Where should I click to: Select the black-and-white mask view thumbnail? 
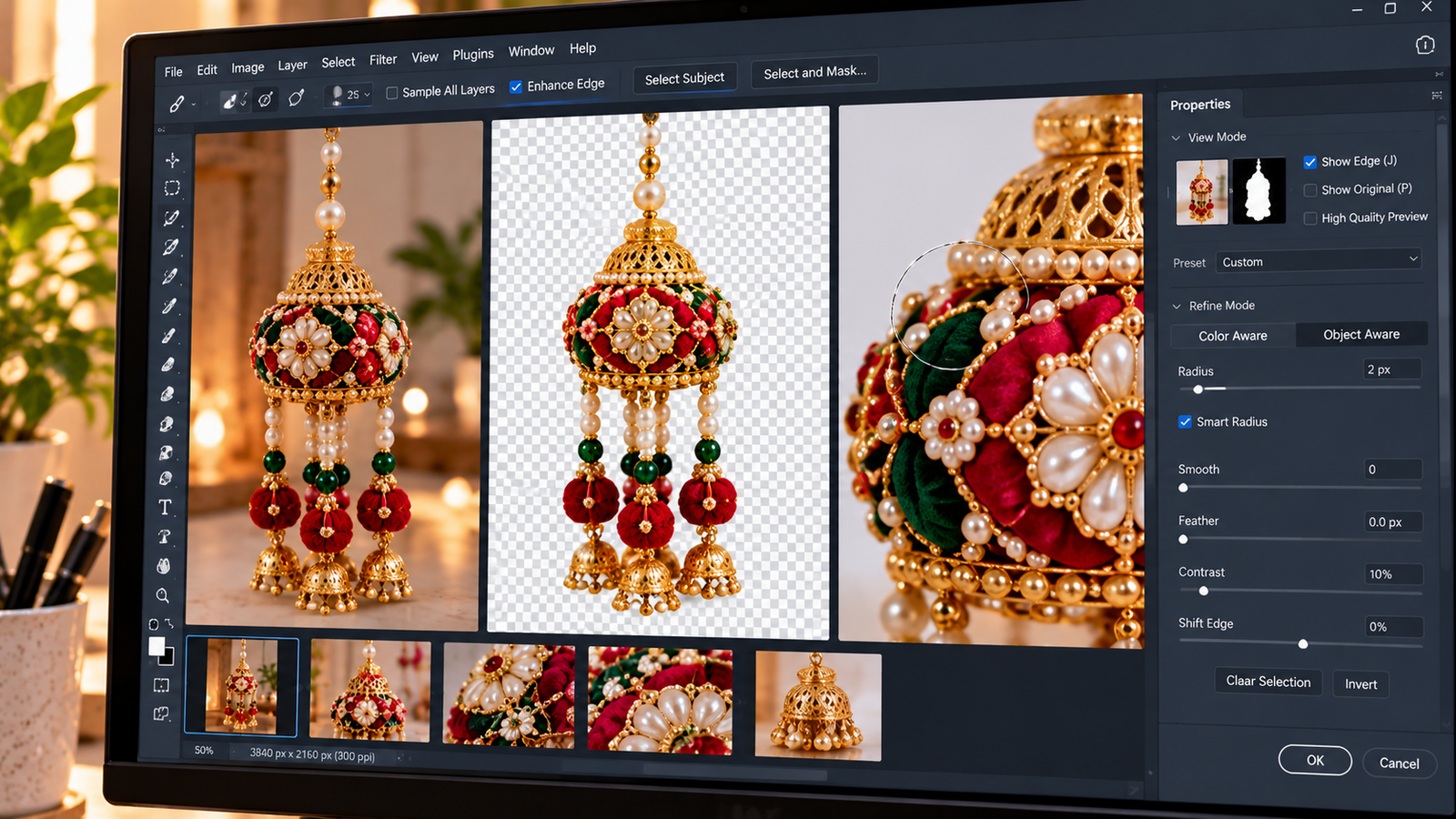1259,191
